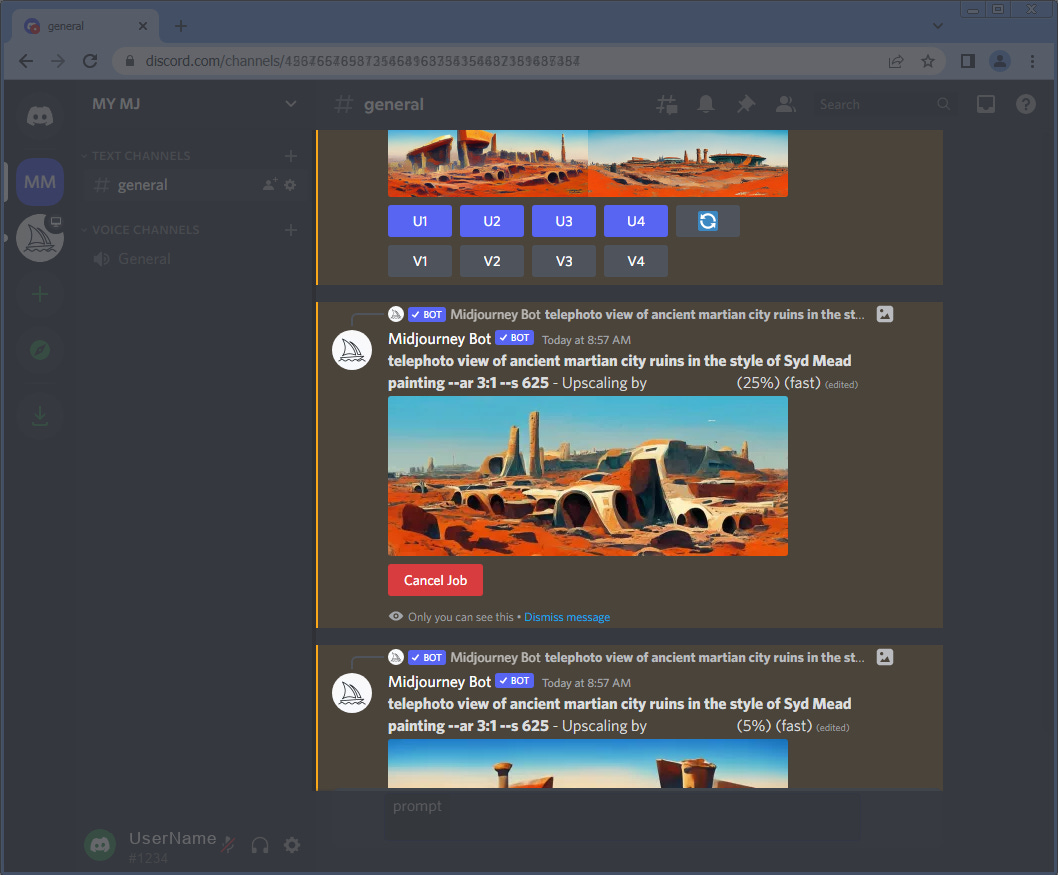The height and width of the screenshot is (875, 1058).
Task: Upscale image with U1 button
Action: point(420,221)
